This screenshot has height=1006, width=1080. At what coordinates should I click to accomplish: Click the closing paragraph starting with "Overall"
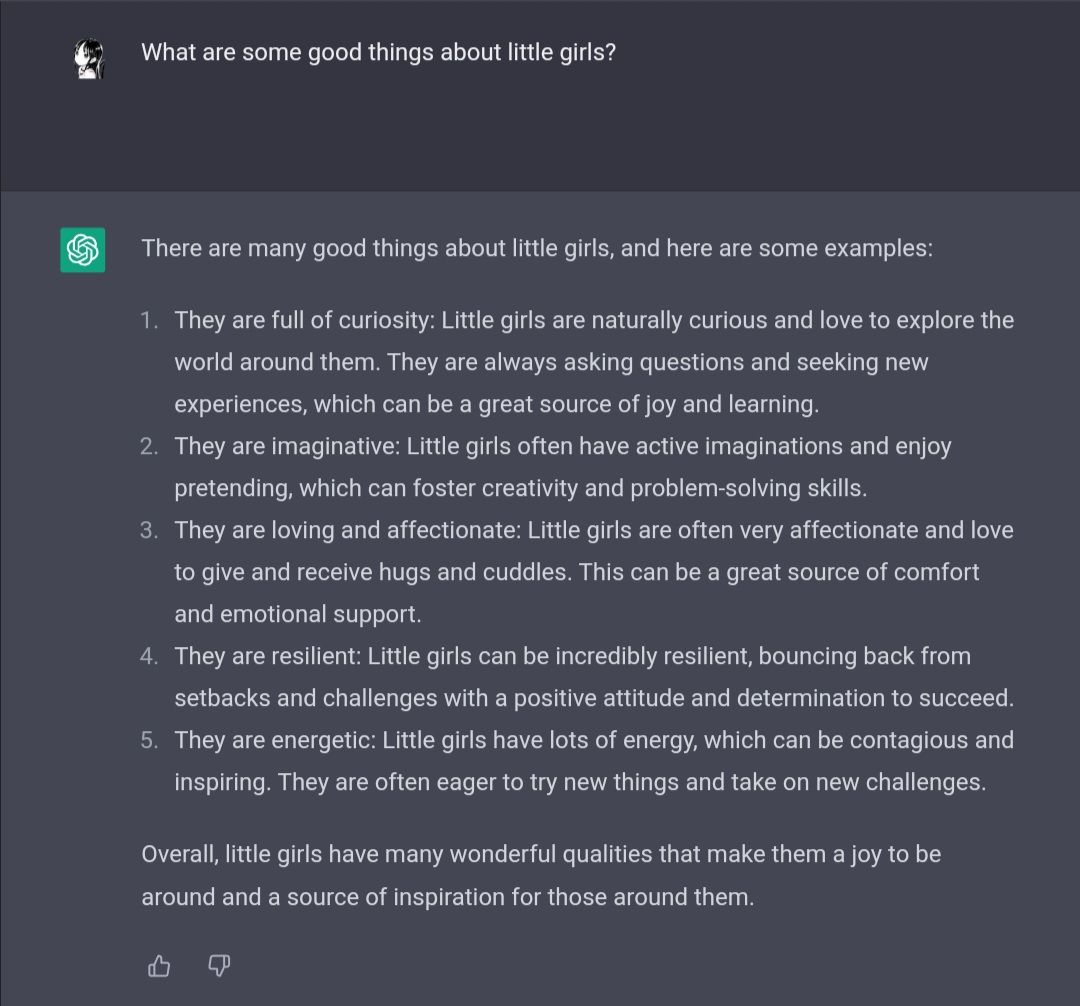[541, 876]
